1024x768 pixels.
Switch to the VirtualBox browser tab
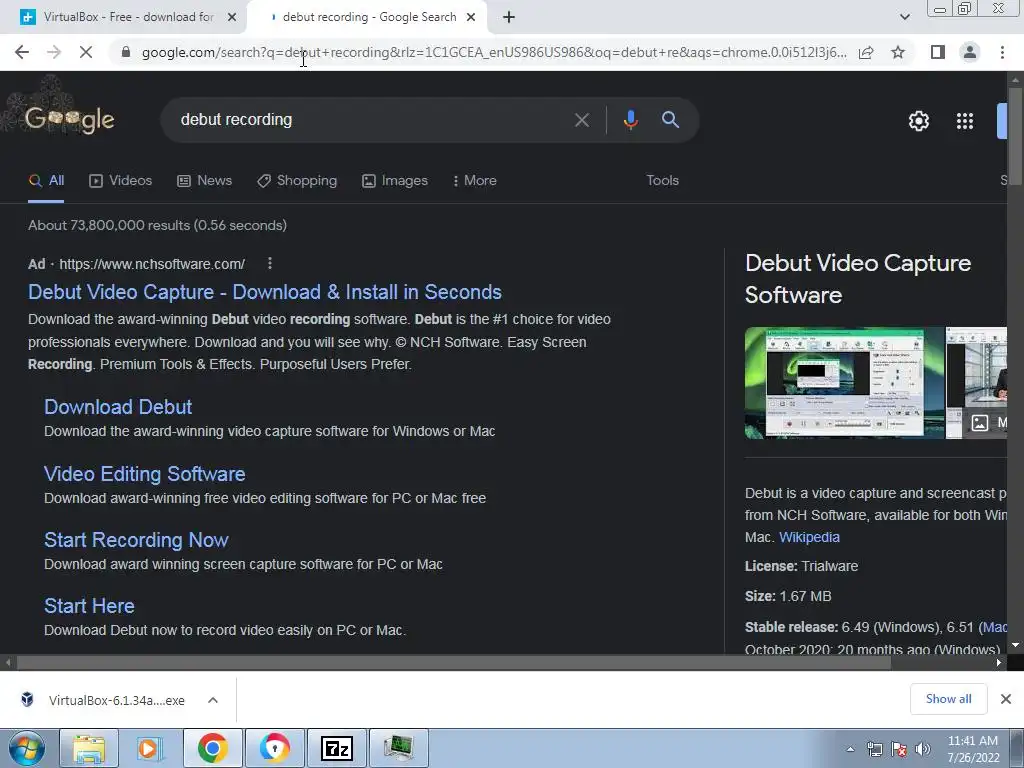[122, 17]
